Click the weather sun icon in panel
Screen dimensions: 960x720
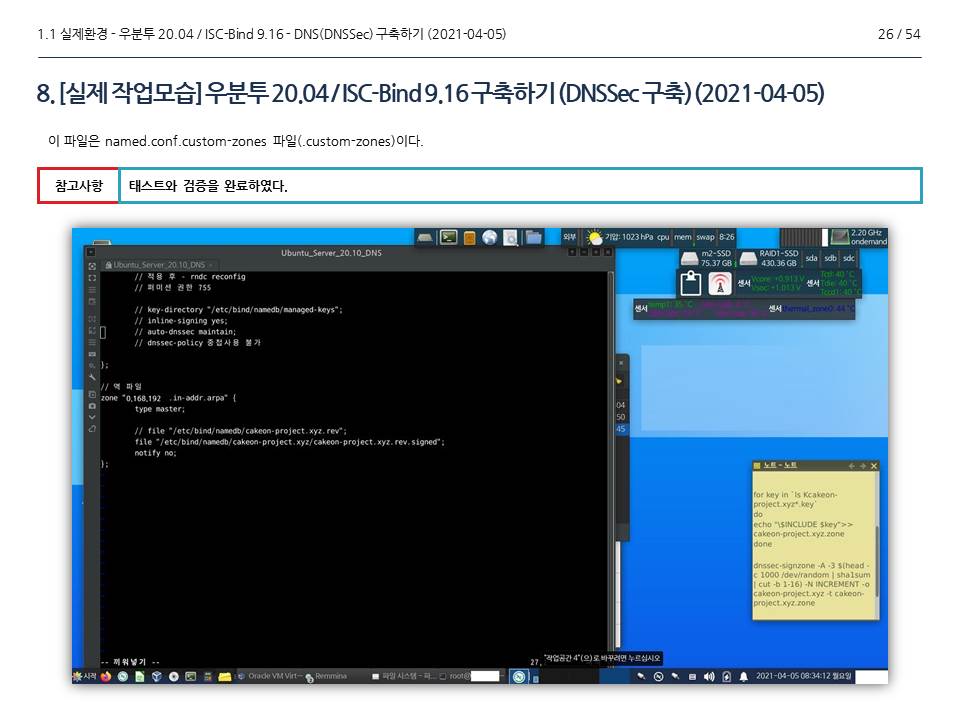pos(594,237)
